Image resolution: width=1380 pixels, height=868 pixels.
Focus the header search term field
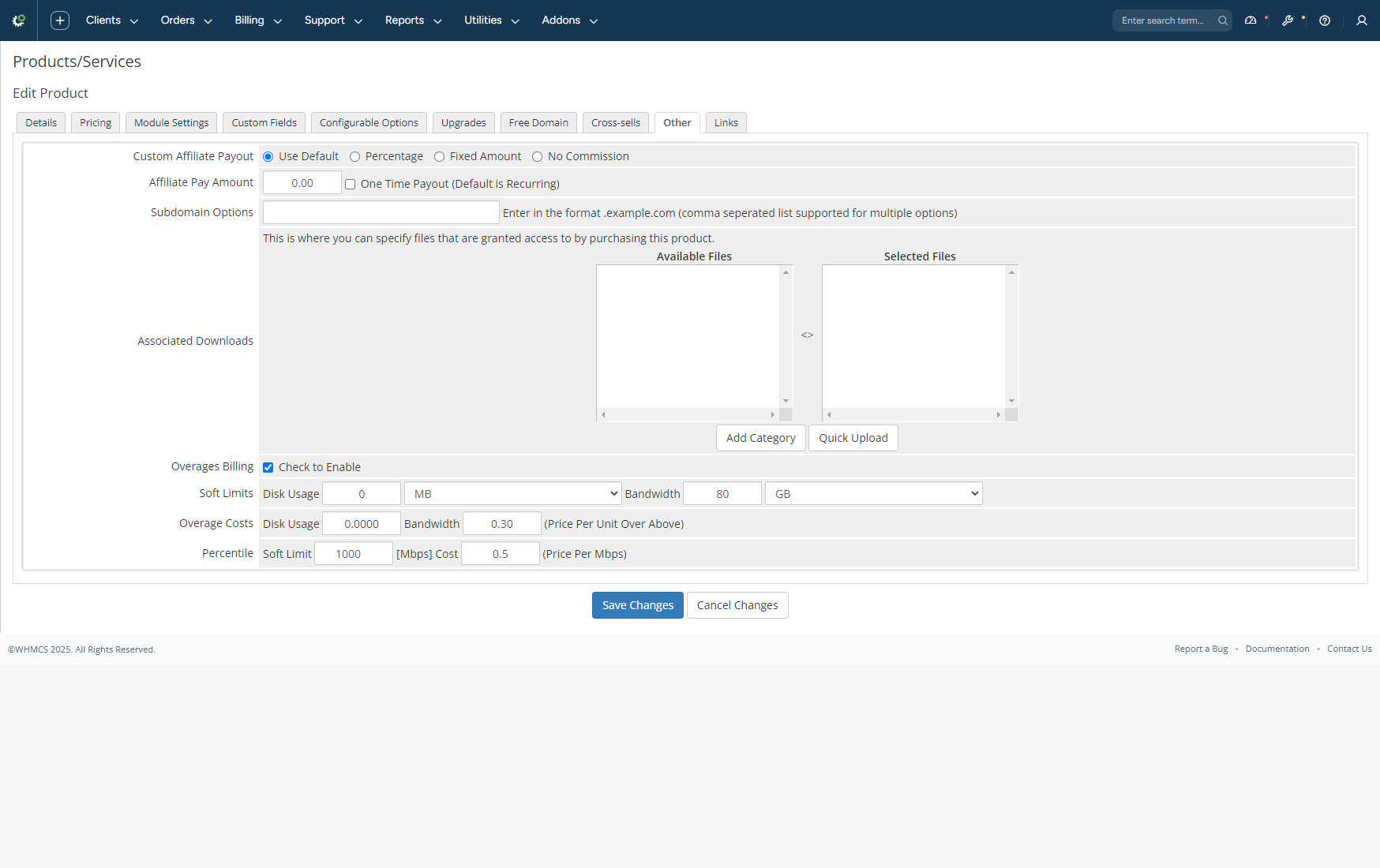(x=1165, y=21)
